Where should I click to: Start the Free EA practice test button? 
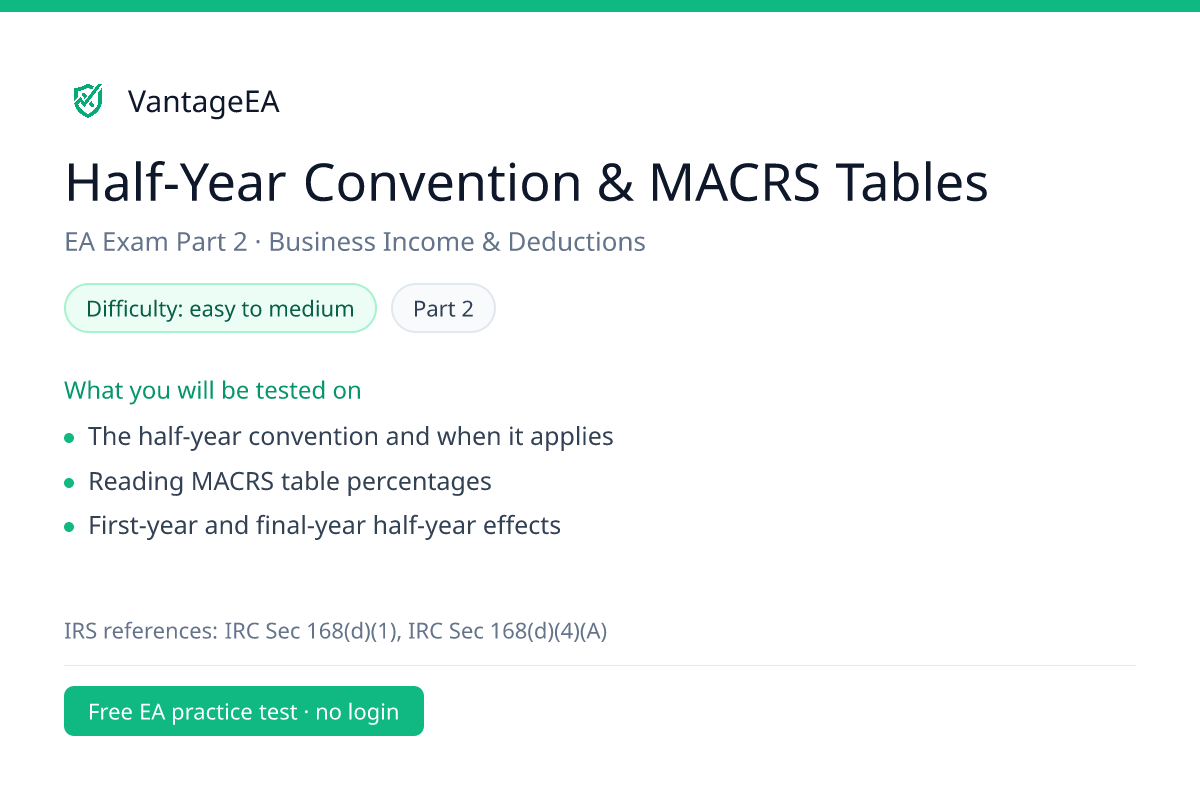pyautogui.click(x=244, y=711)
